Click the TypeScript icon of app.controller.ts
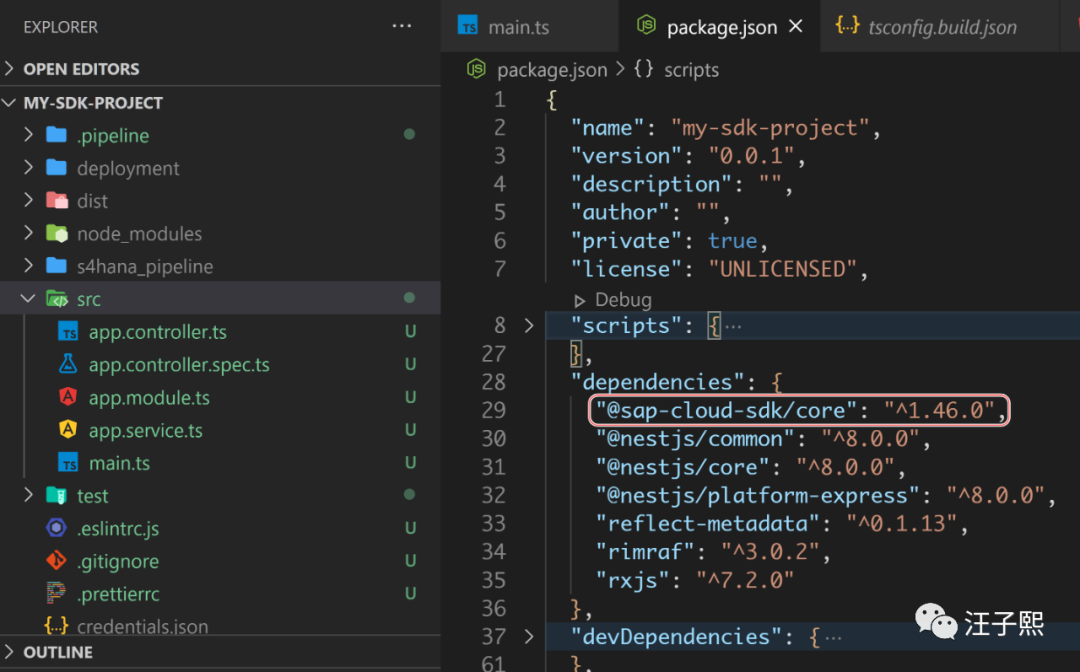 [x=68, y=332]
